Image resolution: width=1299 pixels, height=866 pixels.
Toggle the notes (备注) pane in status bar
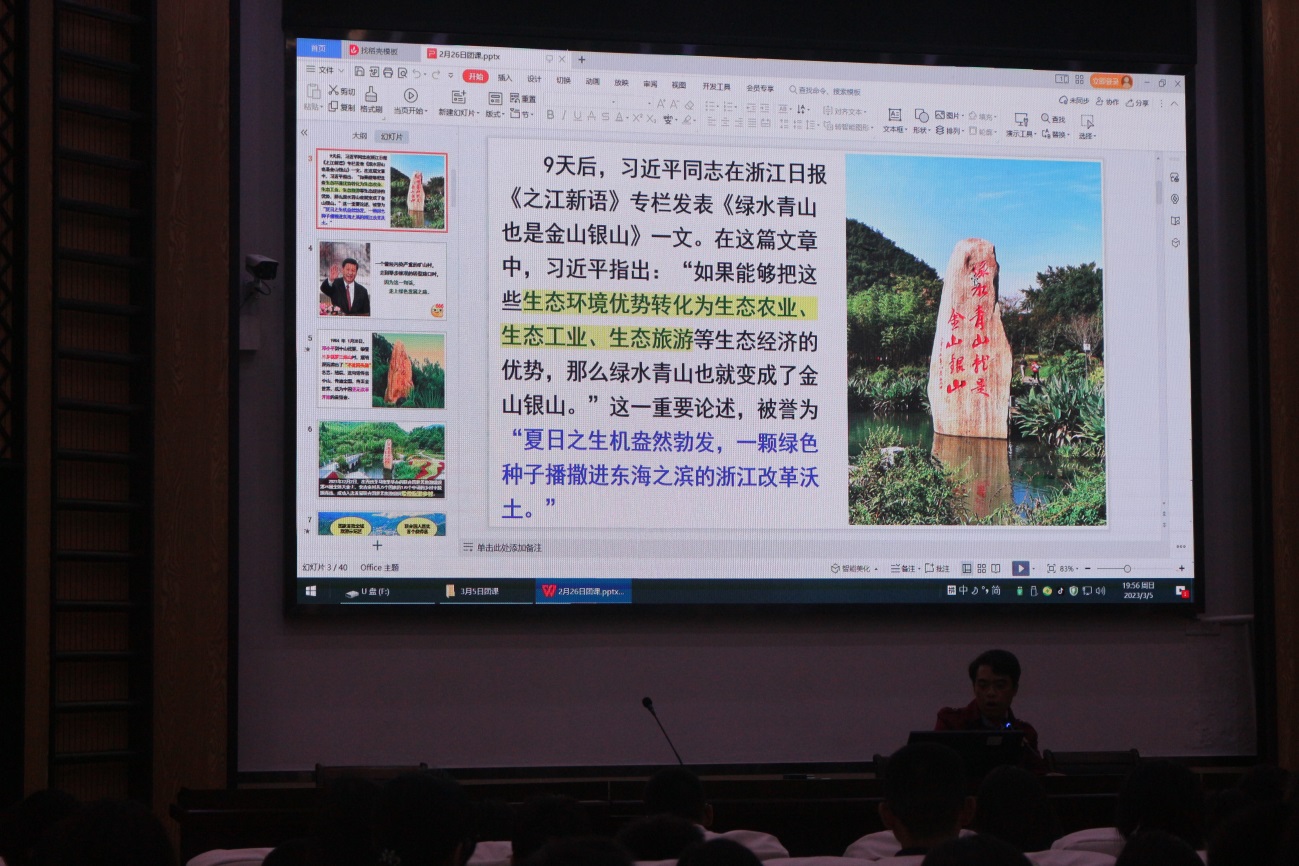[x=903, y=568]
